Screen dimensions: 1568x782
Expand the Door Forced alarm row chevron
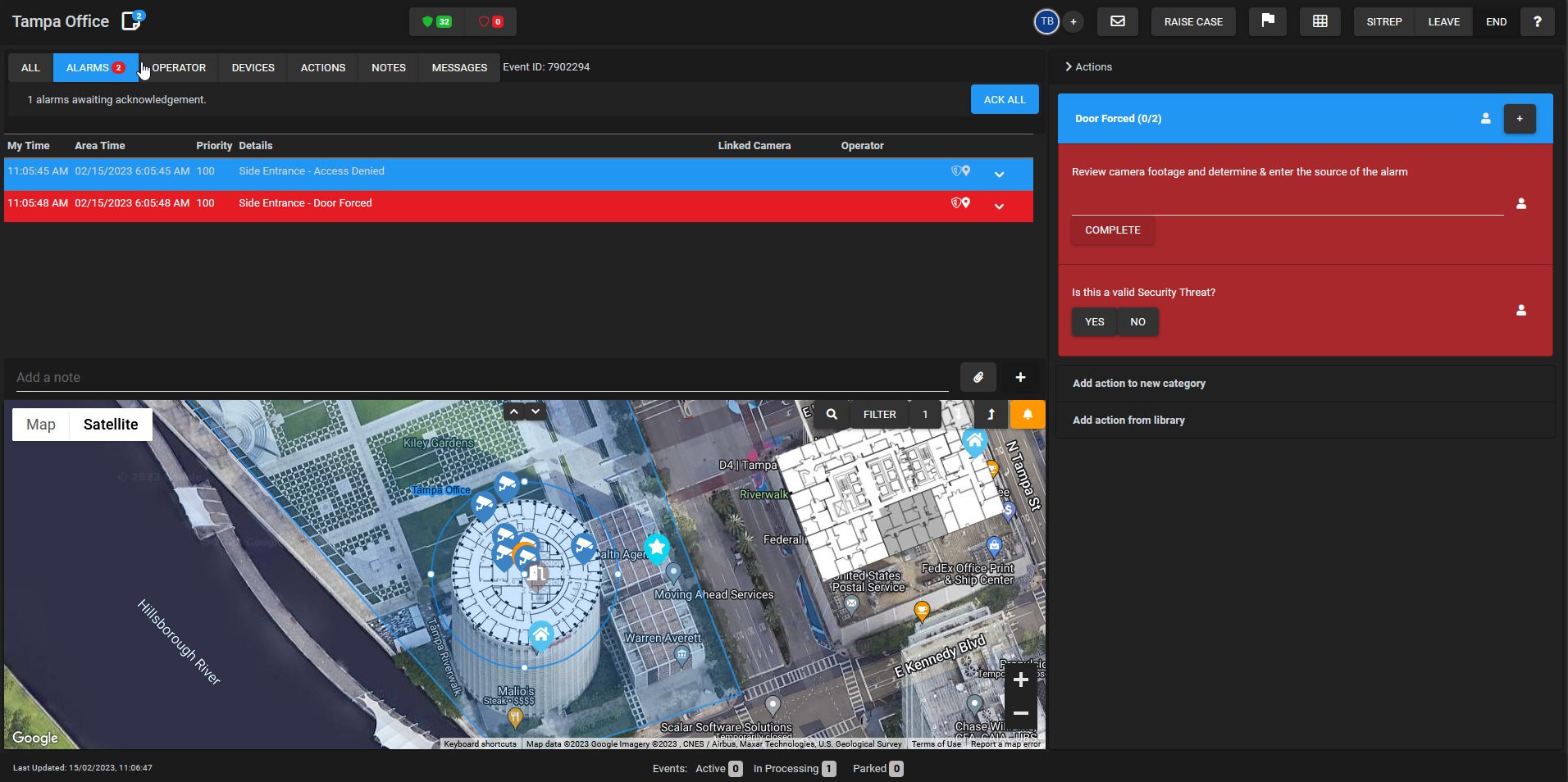[x=999, y=207]
